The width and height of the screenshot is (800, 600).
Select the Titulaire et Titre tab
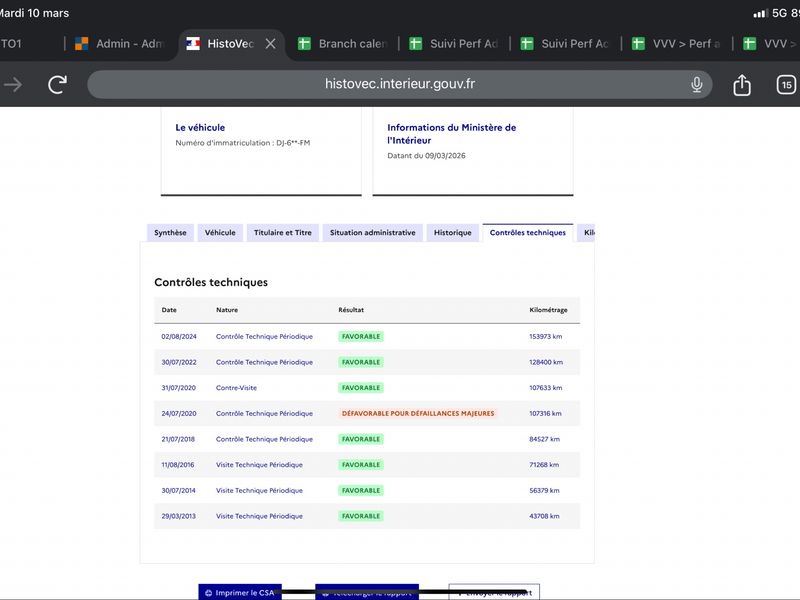pyautogui.click(x=283, y=233)
